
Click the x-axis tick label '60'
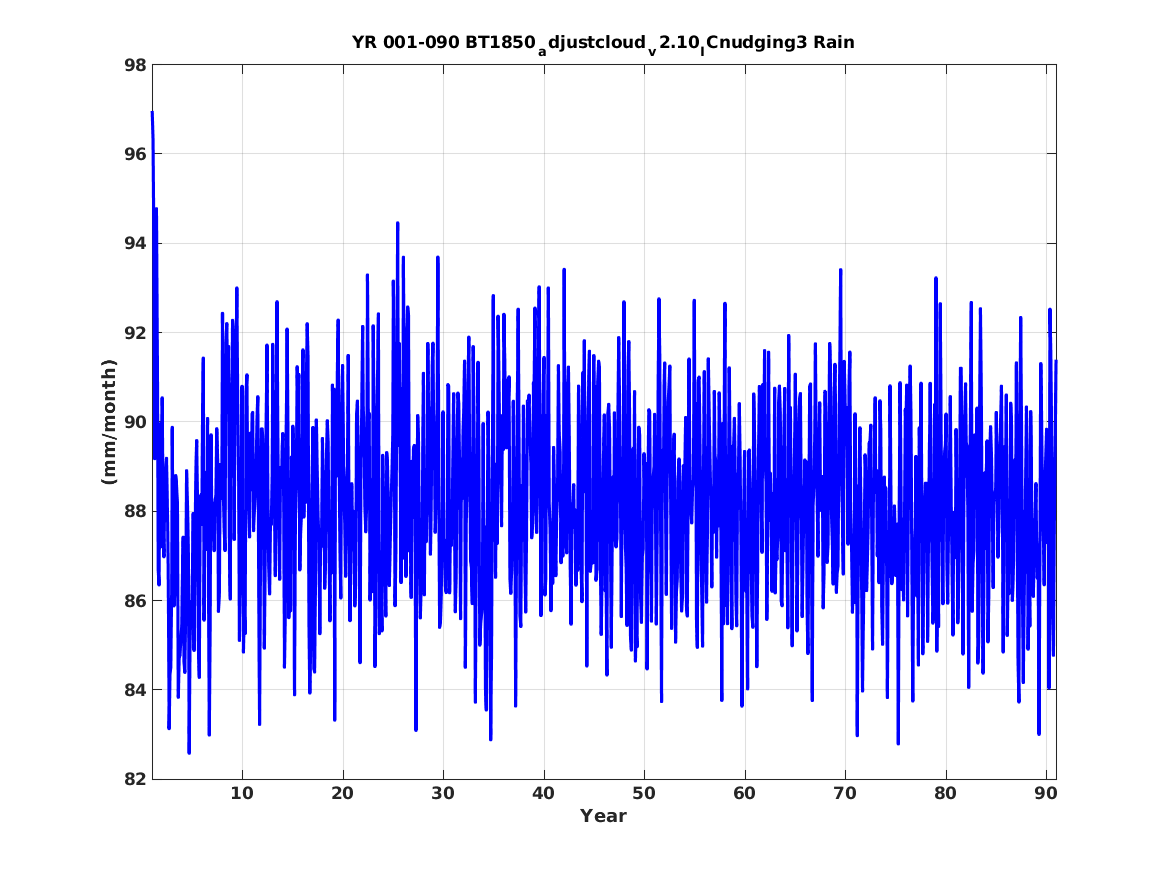(744, 794)
